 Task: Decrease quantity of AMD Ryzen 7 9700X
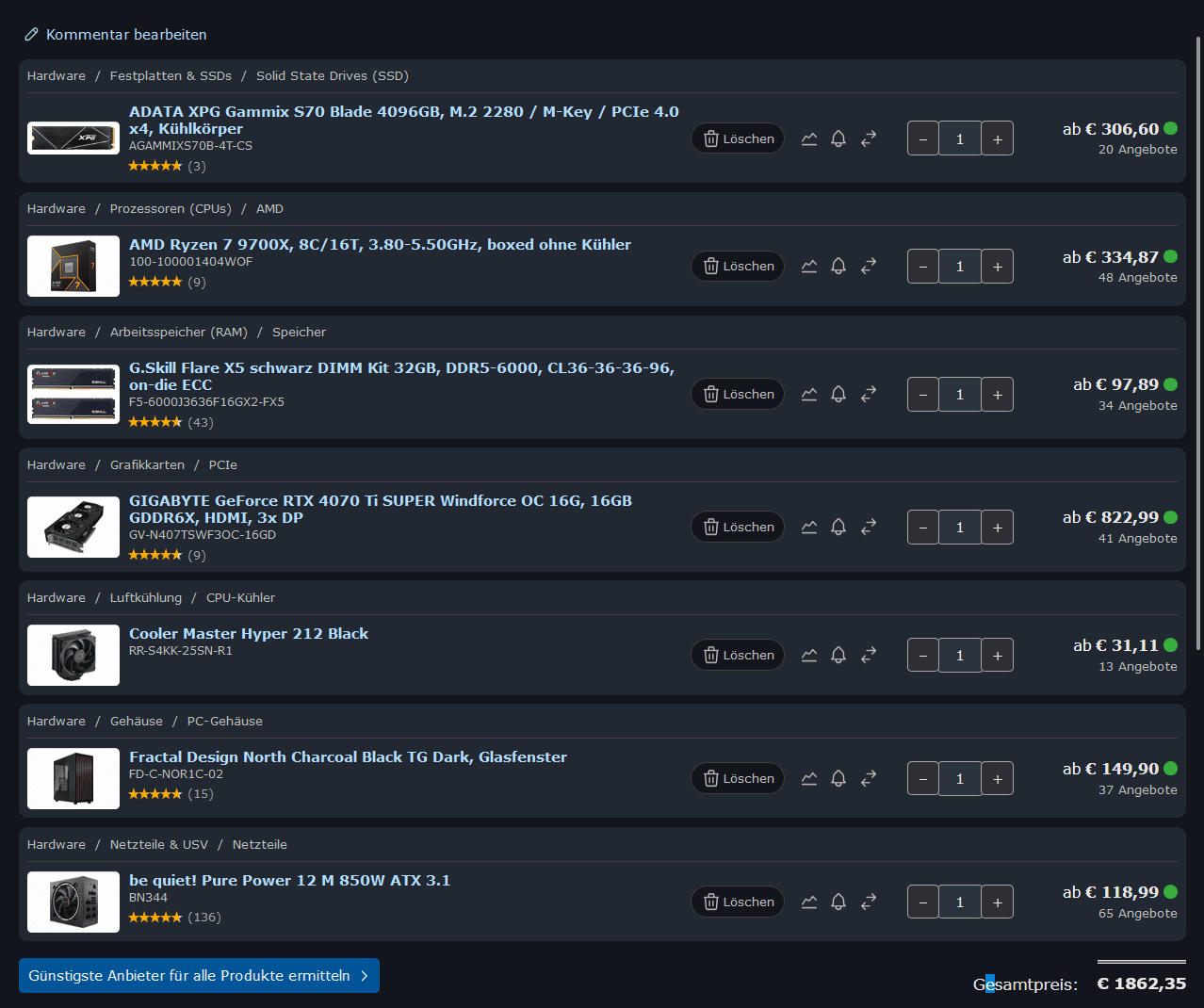pos(923,267)
